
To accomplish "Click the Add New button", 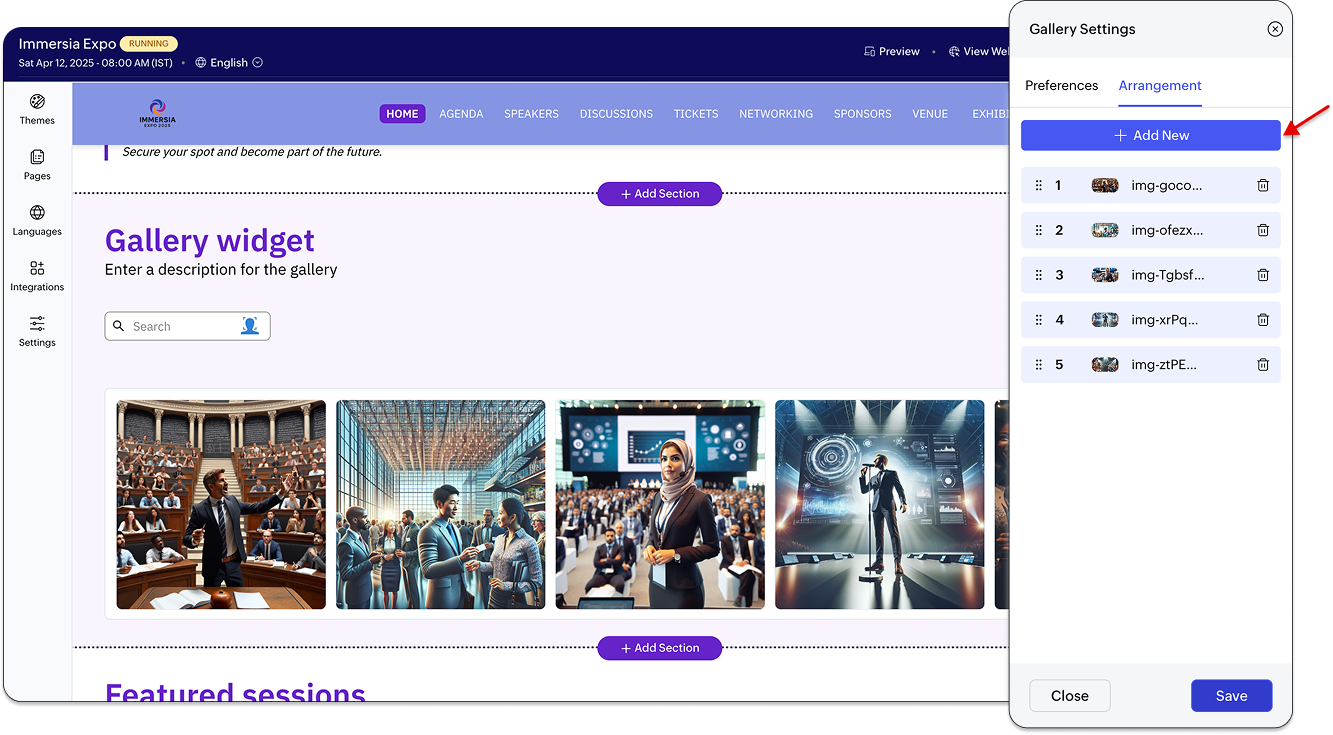I will (1151, 135).
